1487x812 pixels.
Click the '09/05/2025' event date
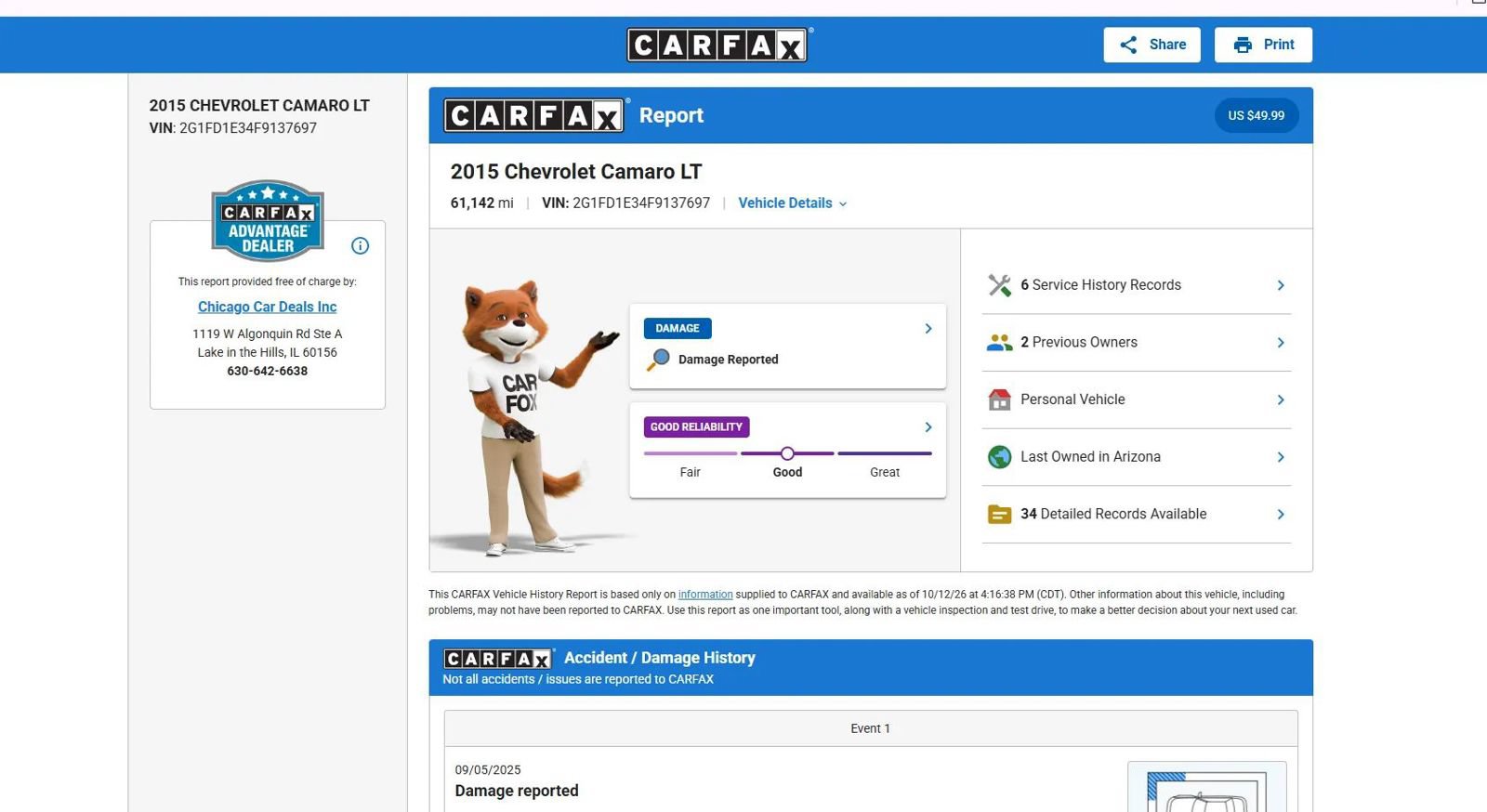[488, 770]
